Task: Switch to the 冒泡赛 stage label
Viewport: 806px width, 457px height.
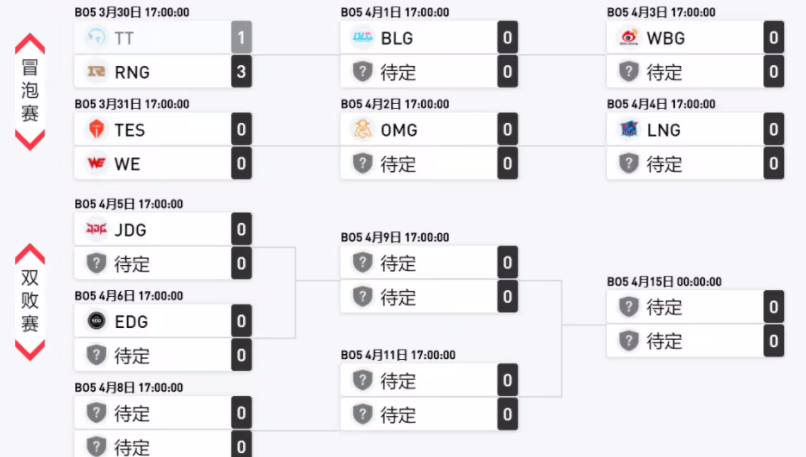Action: tap(30, 91)
